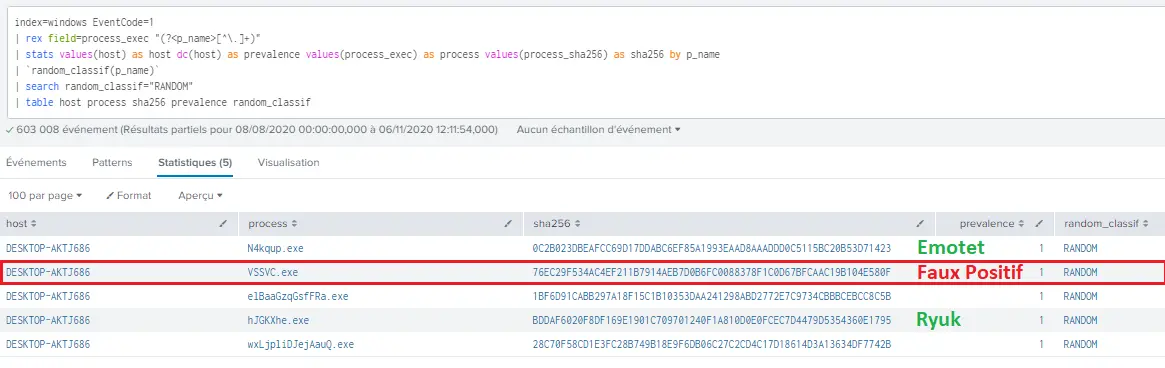This screenshot has width=1165, height=368.
Task: Sort by the host column arrows
Action: click(x=33, y=224)
